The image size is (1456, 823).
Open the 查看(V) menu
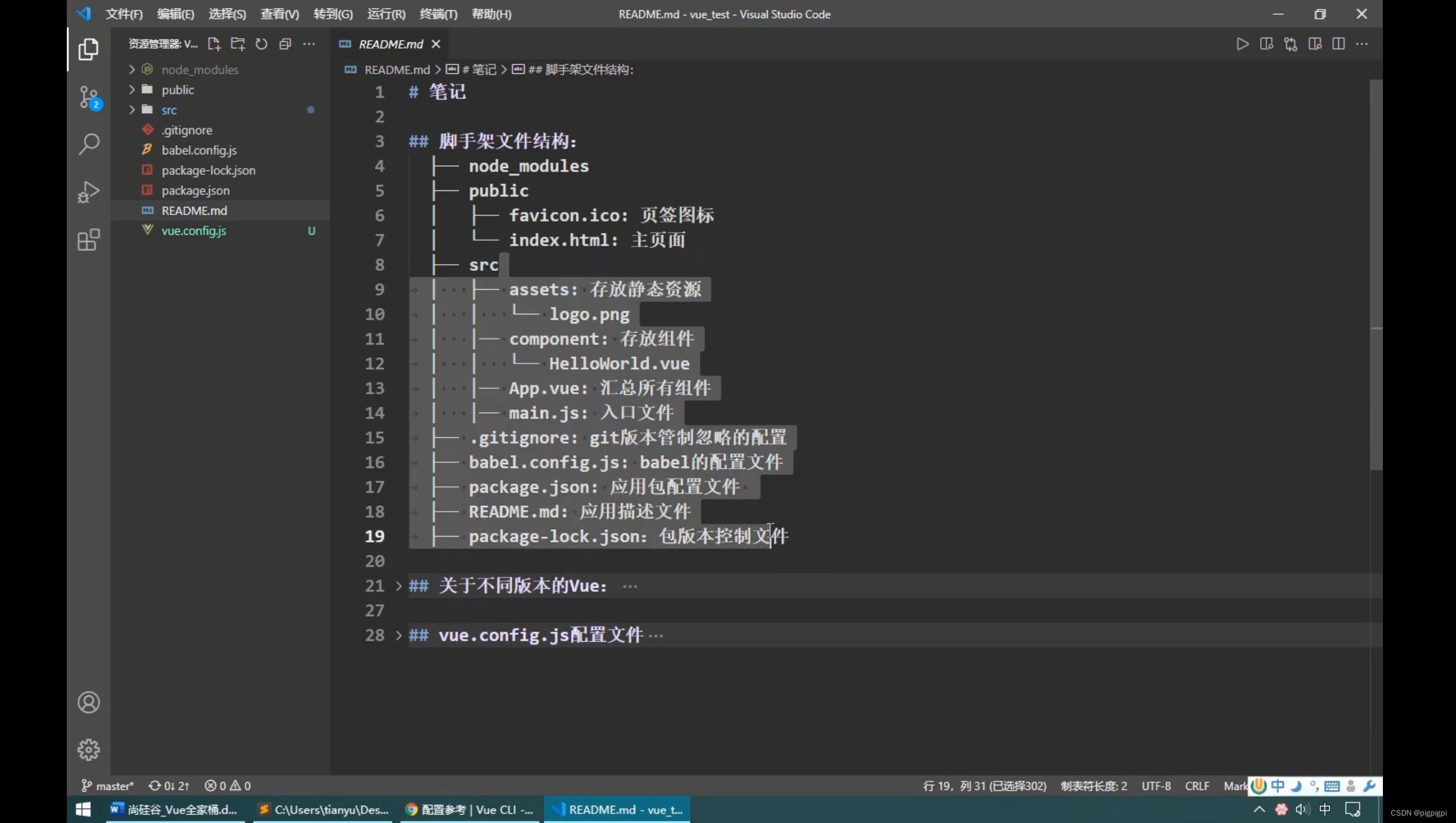click(280, 14)
